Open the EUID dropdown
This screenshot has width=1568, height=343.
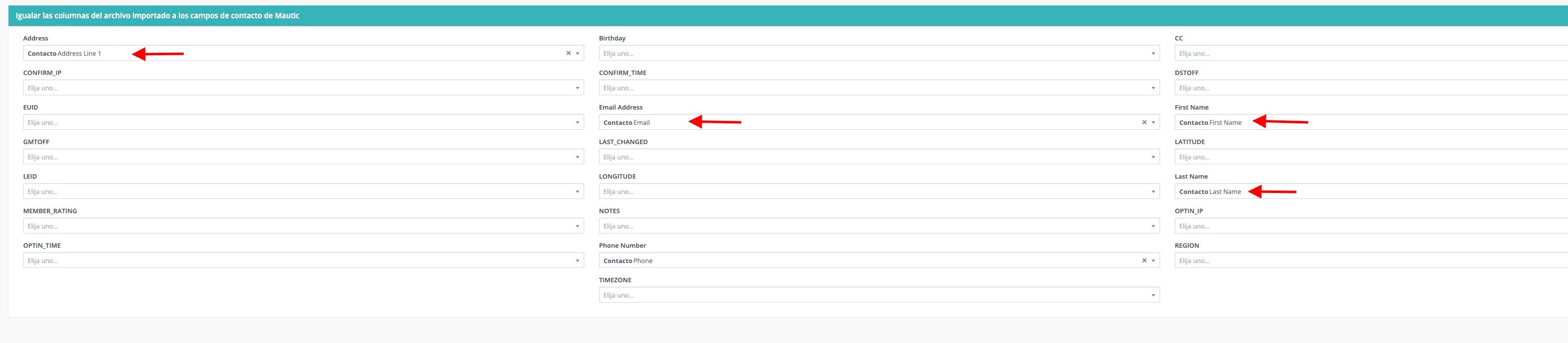pos(303,122)
